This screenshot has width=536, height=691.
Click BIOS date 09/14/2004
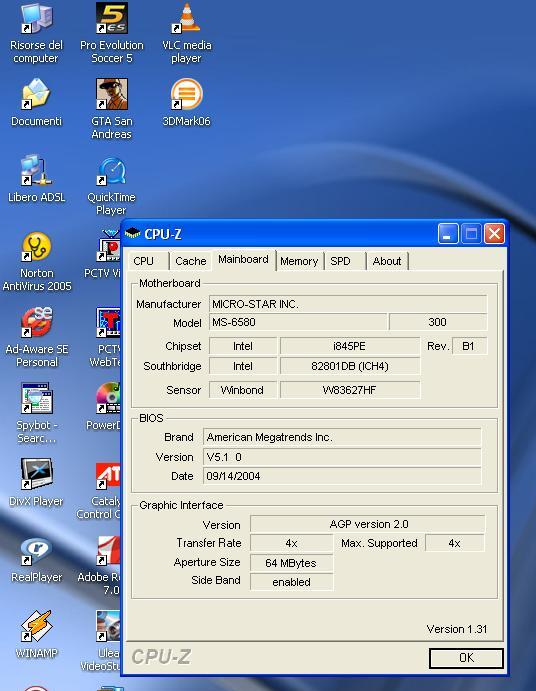coord(342,476)
